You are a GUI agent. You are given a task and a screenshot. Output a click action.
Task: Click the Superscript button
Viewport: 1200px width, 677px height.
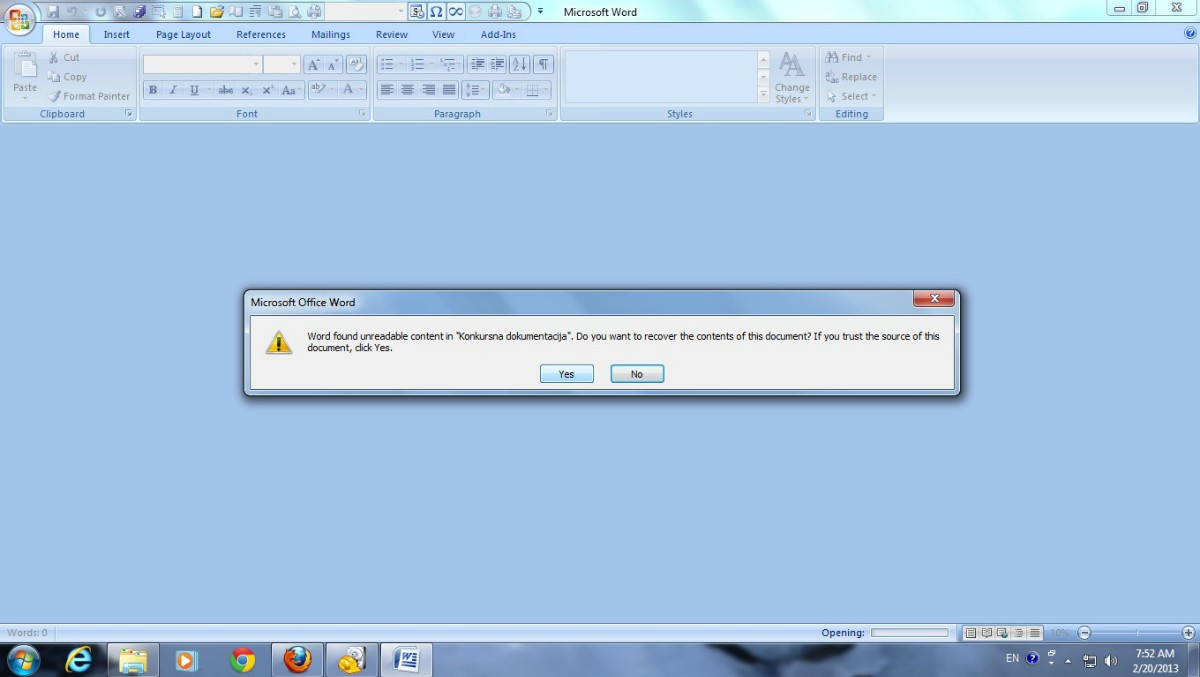pyautogui.click(x=267, y=90)
